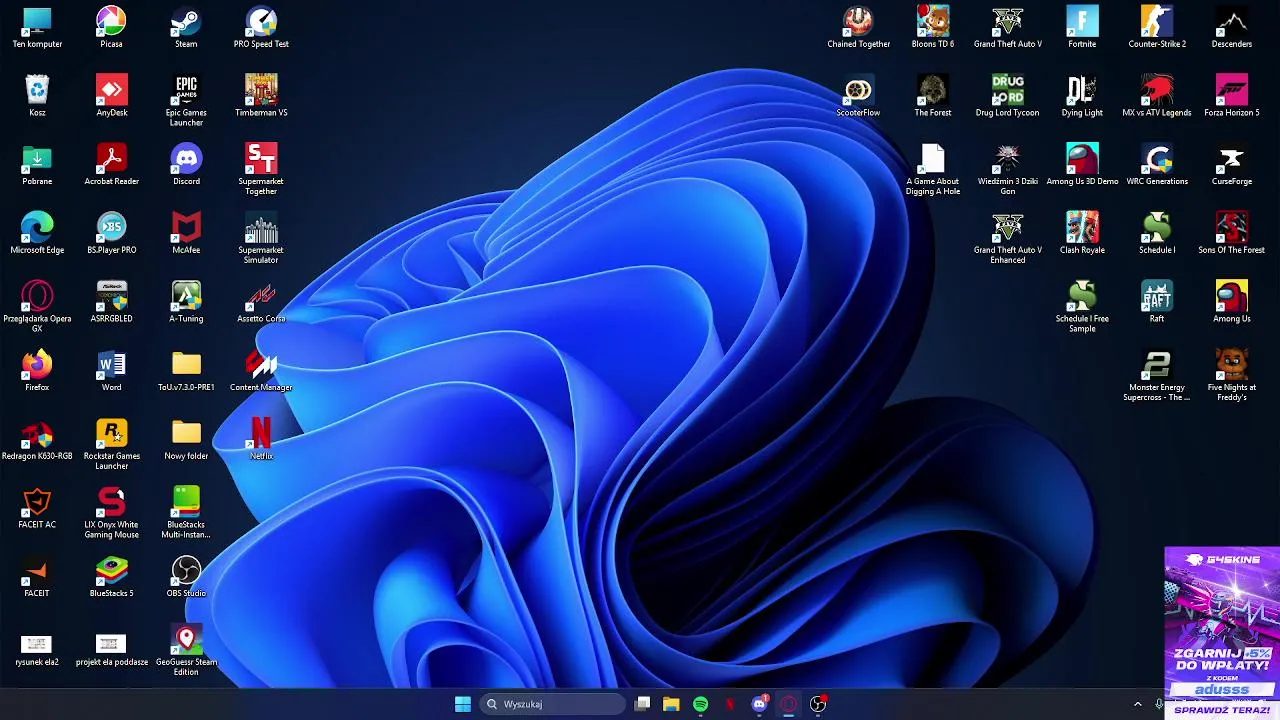Open Discord desktop shortcut

pyautogui.click(x=186, y=165)
